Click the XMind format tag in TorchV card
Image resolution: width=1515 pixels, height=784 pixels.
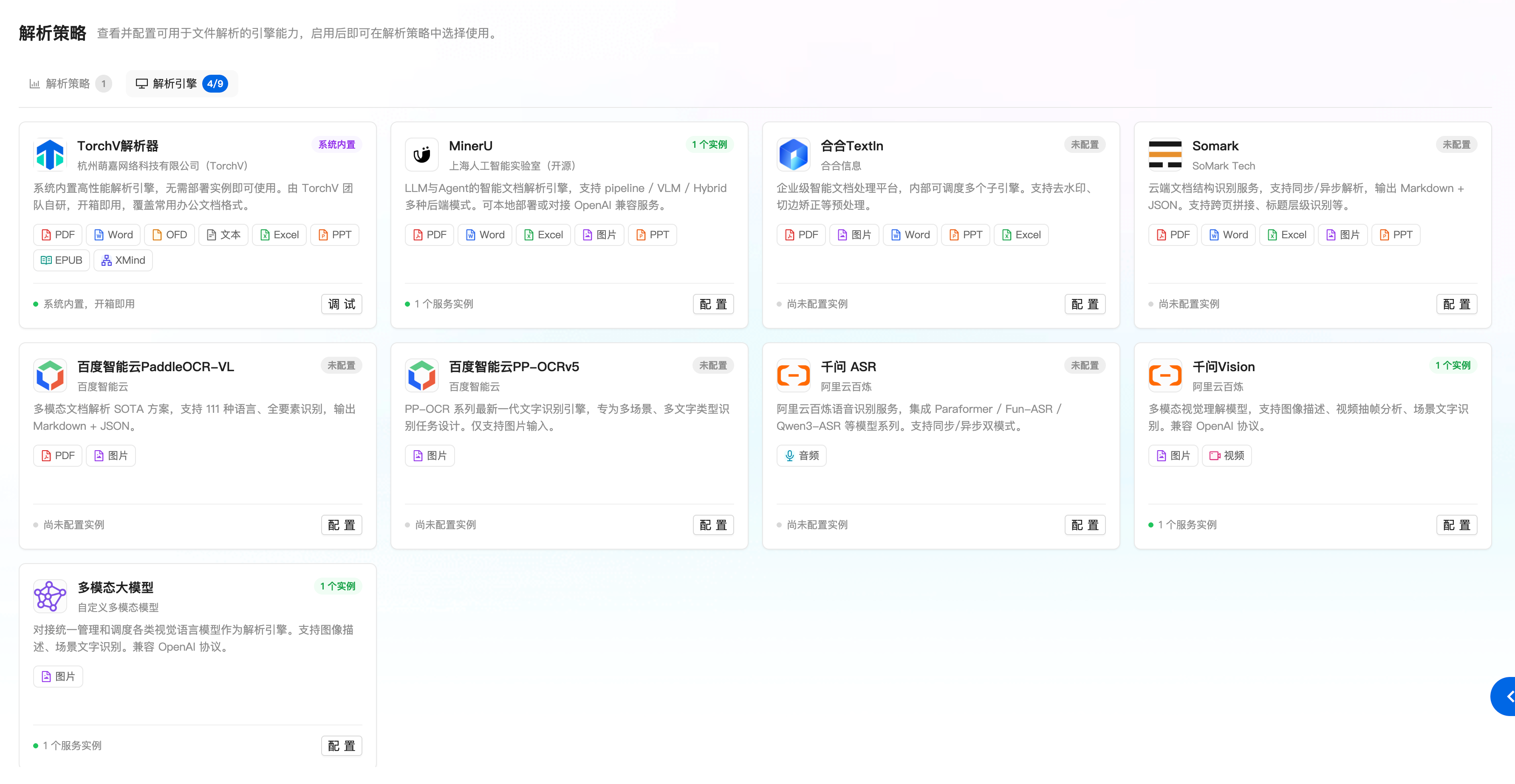click(123, 260)
